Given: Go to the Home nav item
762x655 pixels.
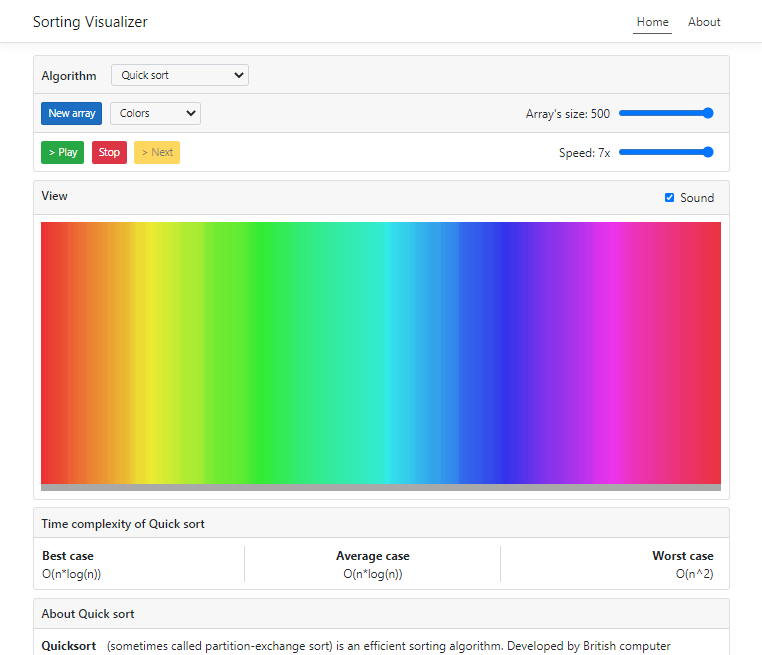Looking at the screenshot, I should point(652,22).
